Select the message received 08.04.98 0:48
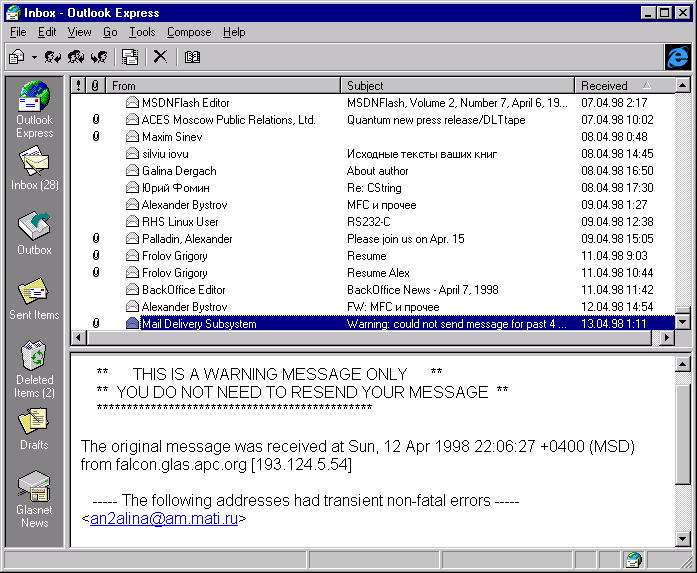 [373, 136]
